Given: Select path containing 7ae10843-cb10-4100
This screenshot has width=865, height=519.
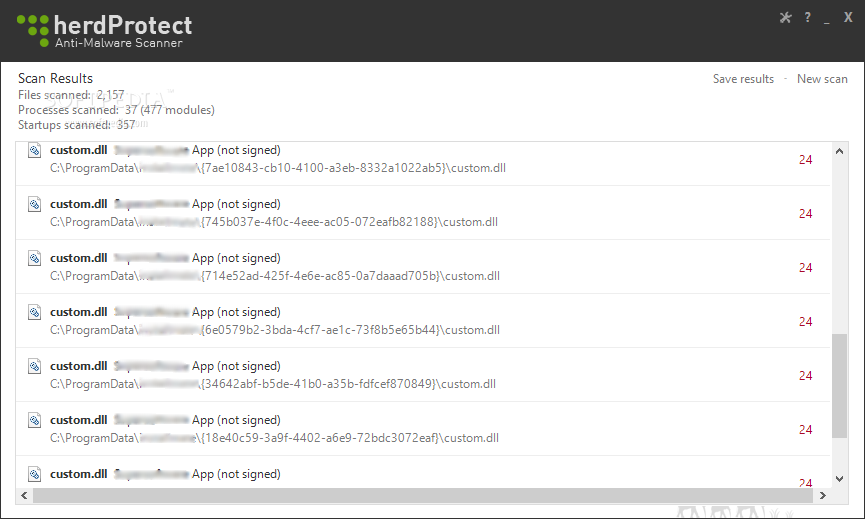Looking at the screenshot, I should tap(277, 168).
